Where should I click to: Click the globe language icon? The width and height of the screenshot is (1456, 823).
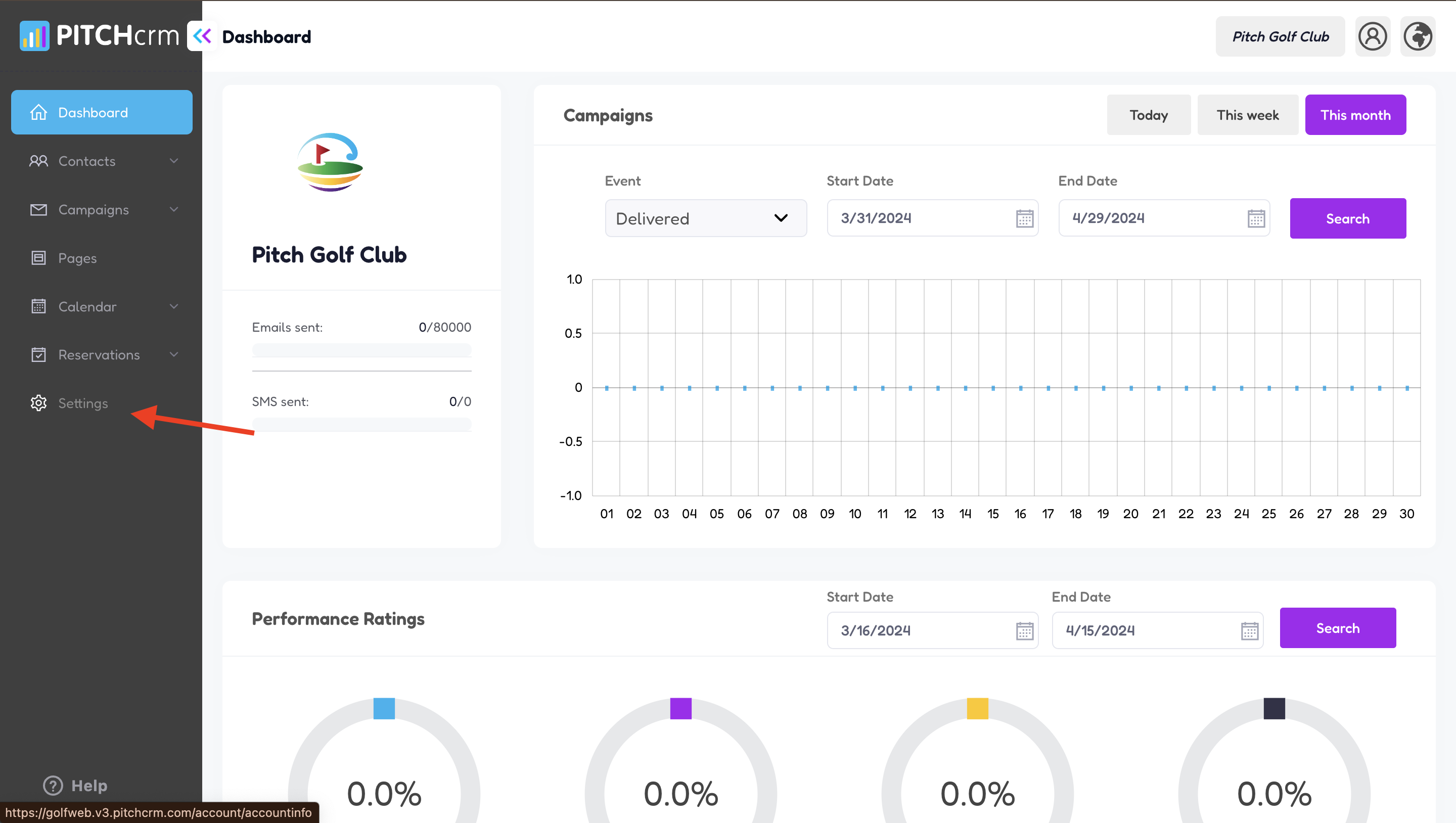click(1418, 36)
